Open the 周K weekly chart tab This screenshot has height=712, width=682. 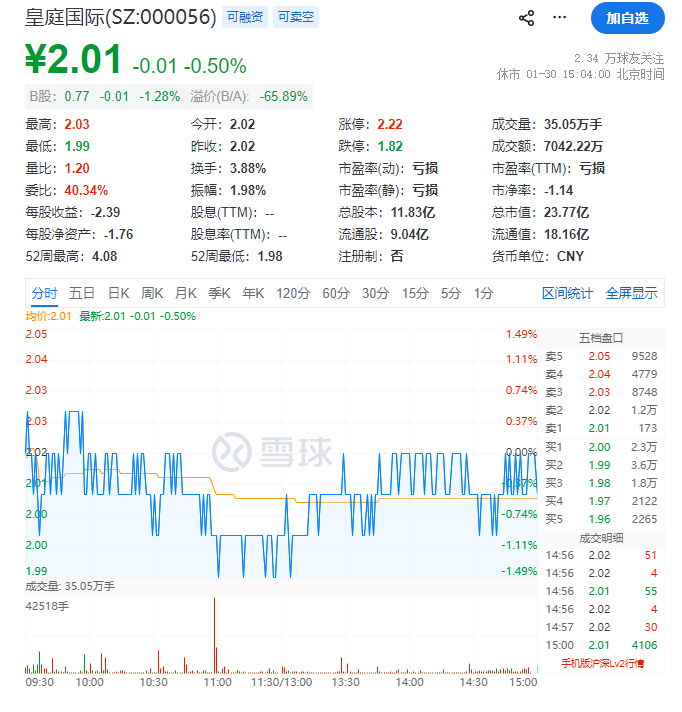coord(152,293)
